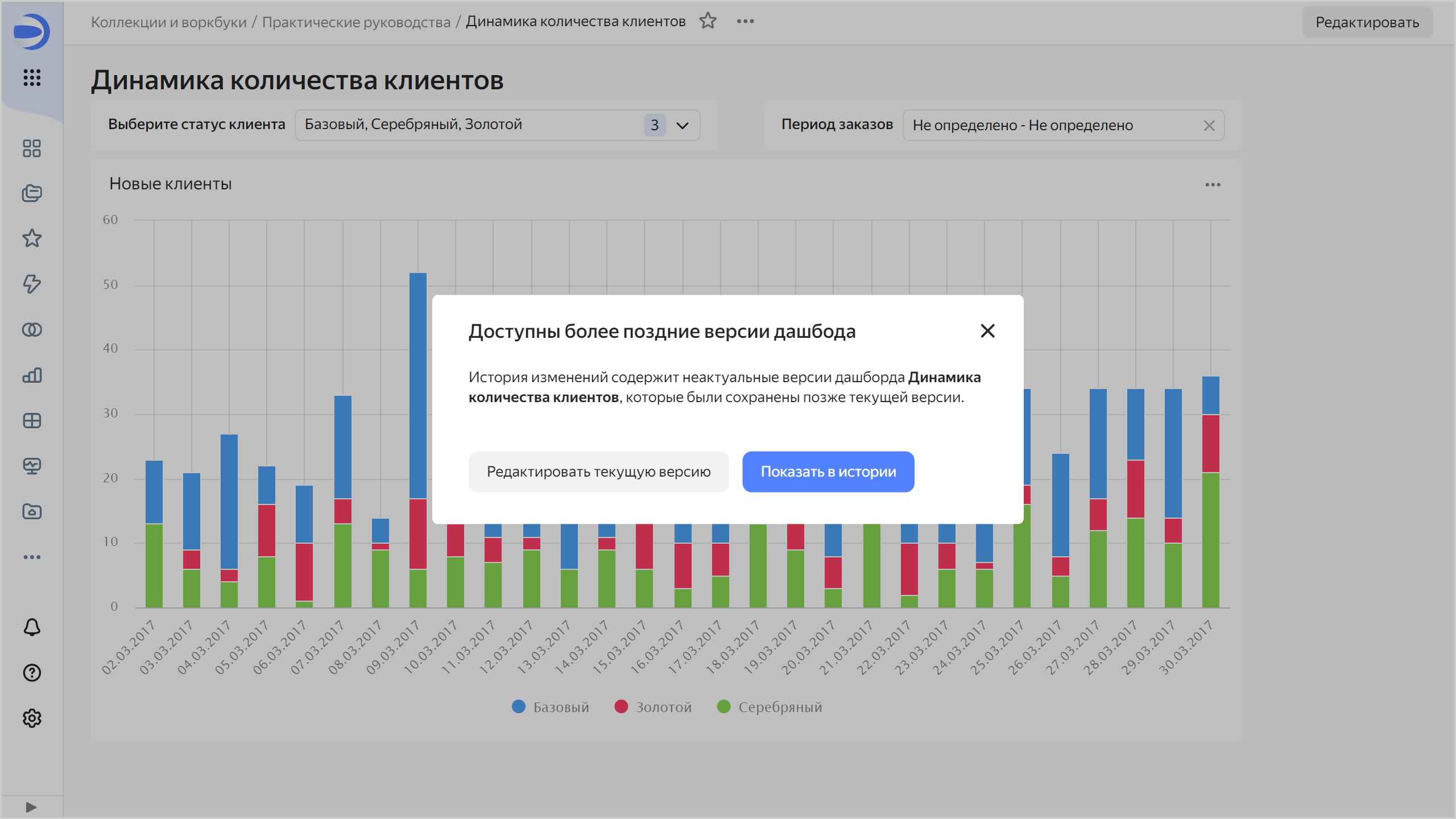
Task: Open help question mark icon
Action: [x=32, y=673]
